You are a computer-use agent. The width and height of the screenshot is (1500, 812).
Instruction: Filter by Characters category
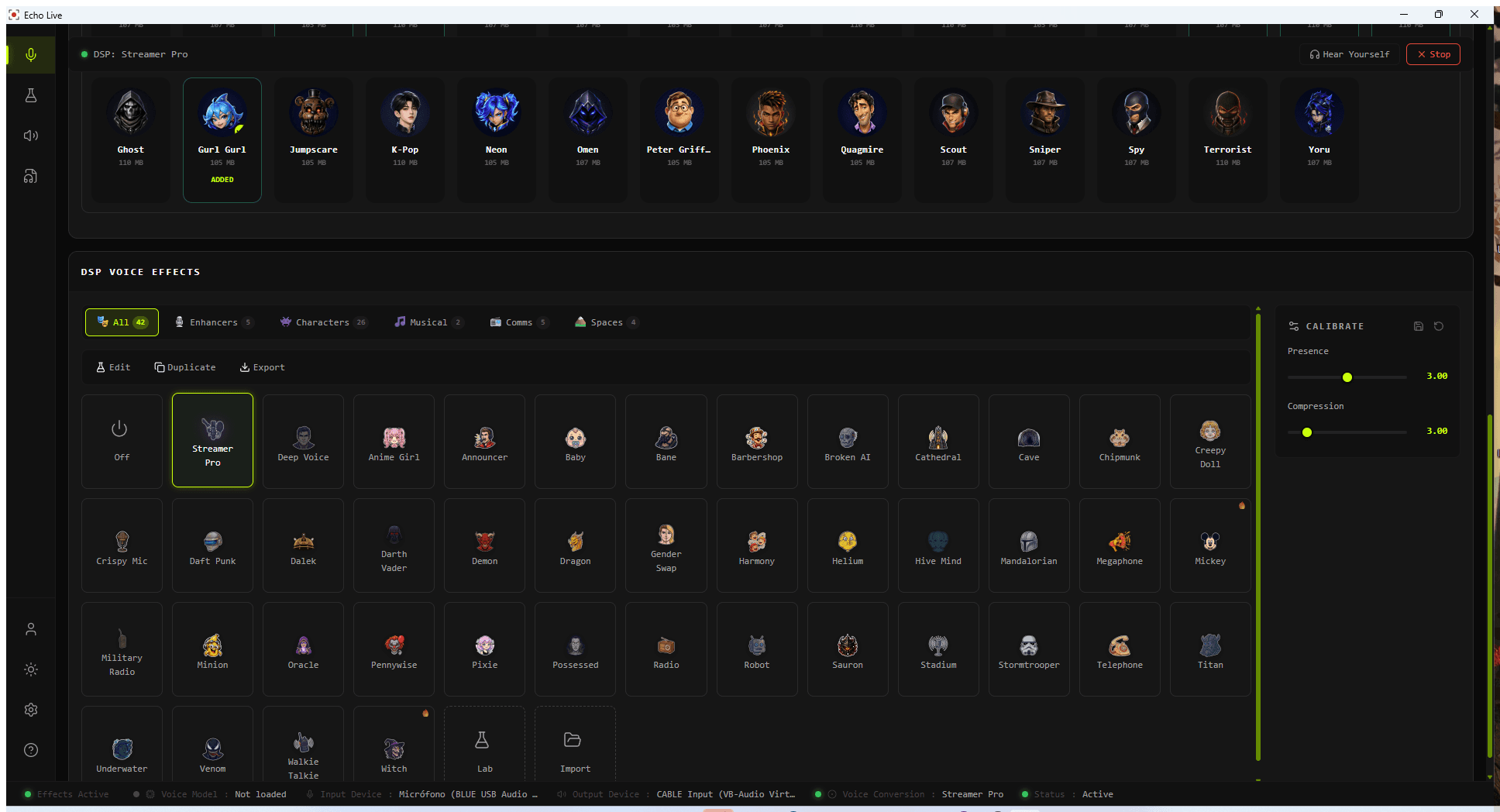click(x=323, y=322)
